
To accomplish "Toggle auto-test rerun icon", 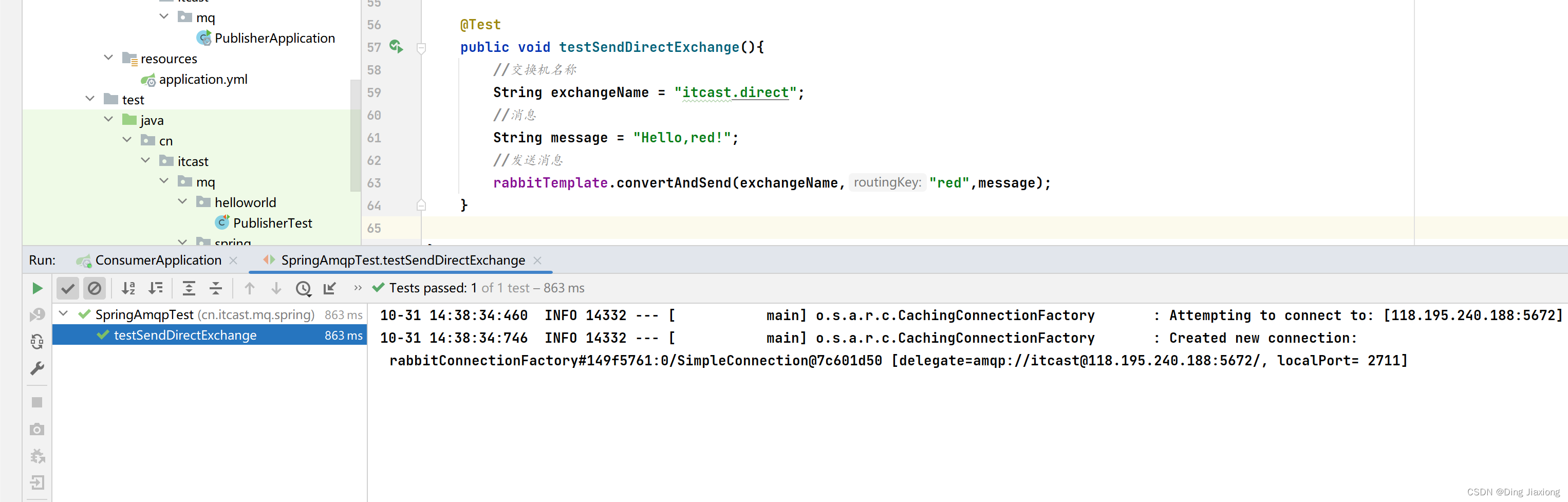I will tap(37, 341).
